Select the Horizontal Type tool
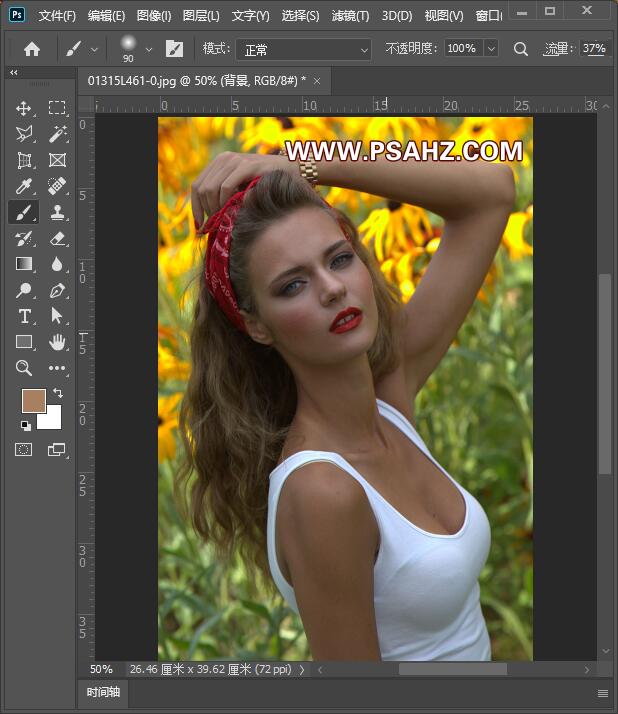 [x=24, y=316]
